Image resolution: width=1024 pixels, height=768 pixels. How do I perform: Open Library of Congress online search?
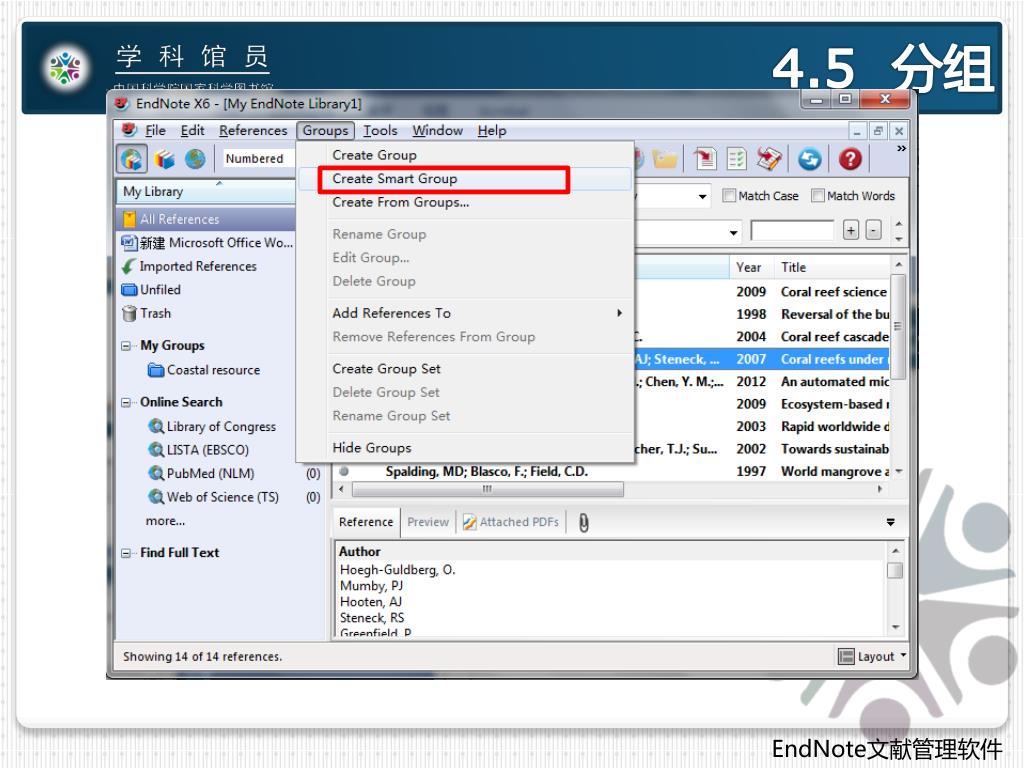pyautogui.click(x=212, y=426)
